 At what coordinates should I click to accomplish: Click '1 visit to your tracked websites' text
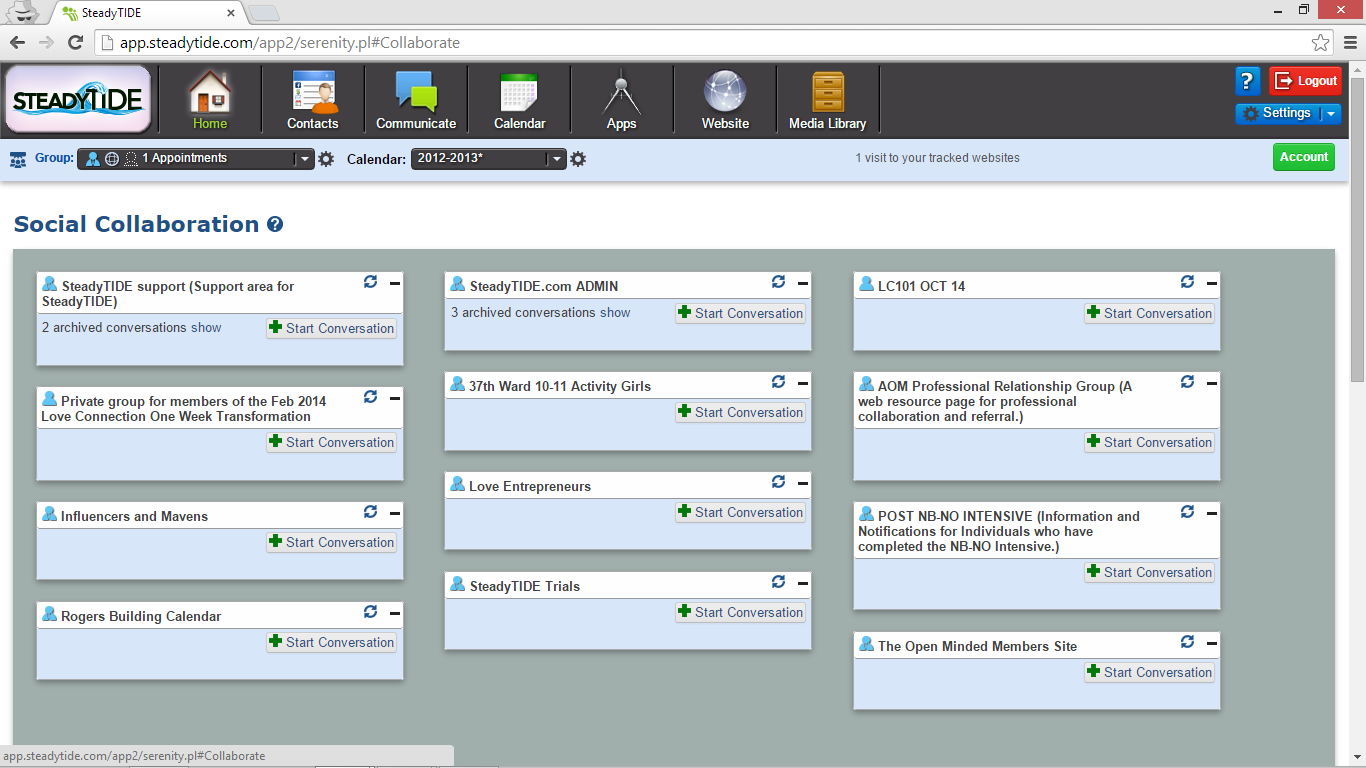[x=938, y=158]
